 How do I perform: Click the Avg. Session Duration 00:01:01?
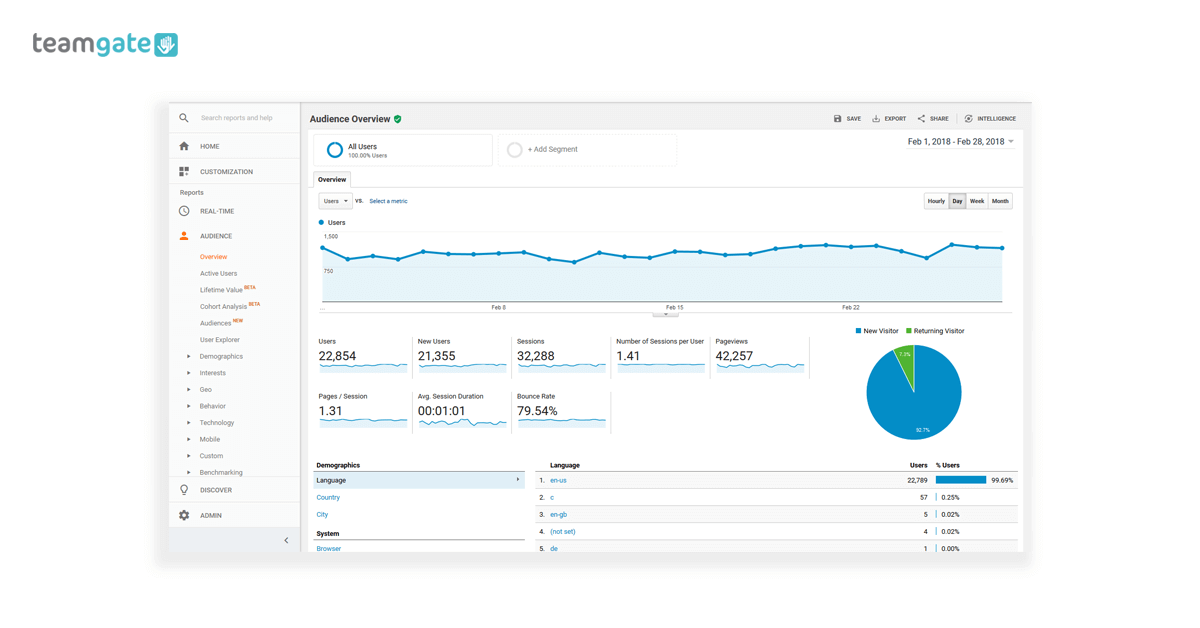[440, 411]
